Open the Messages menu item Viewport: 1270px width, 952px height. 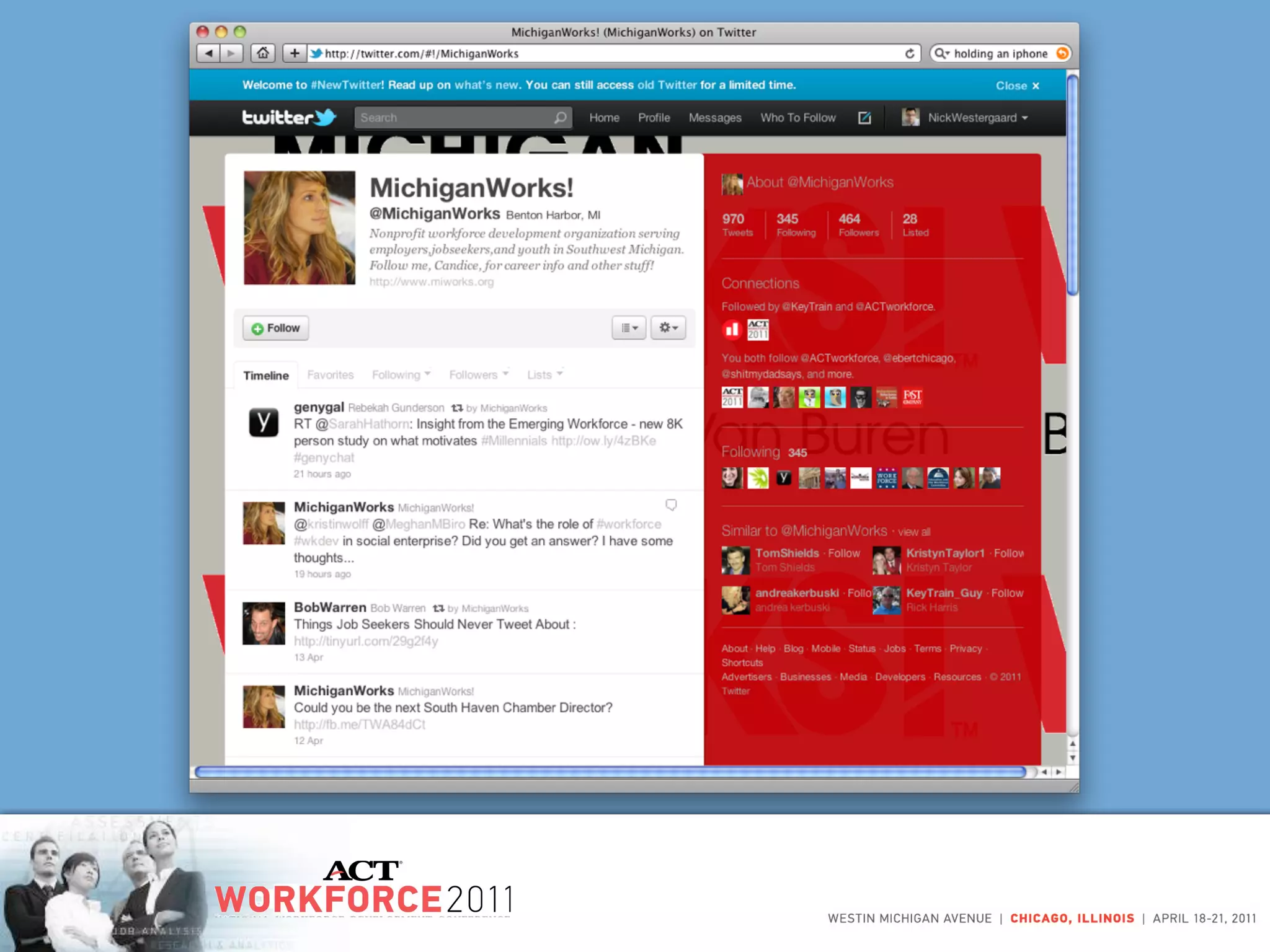pos(715,118)
